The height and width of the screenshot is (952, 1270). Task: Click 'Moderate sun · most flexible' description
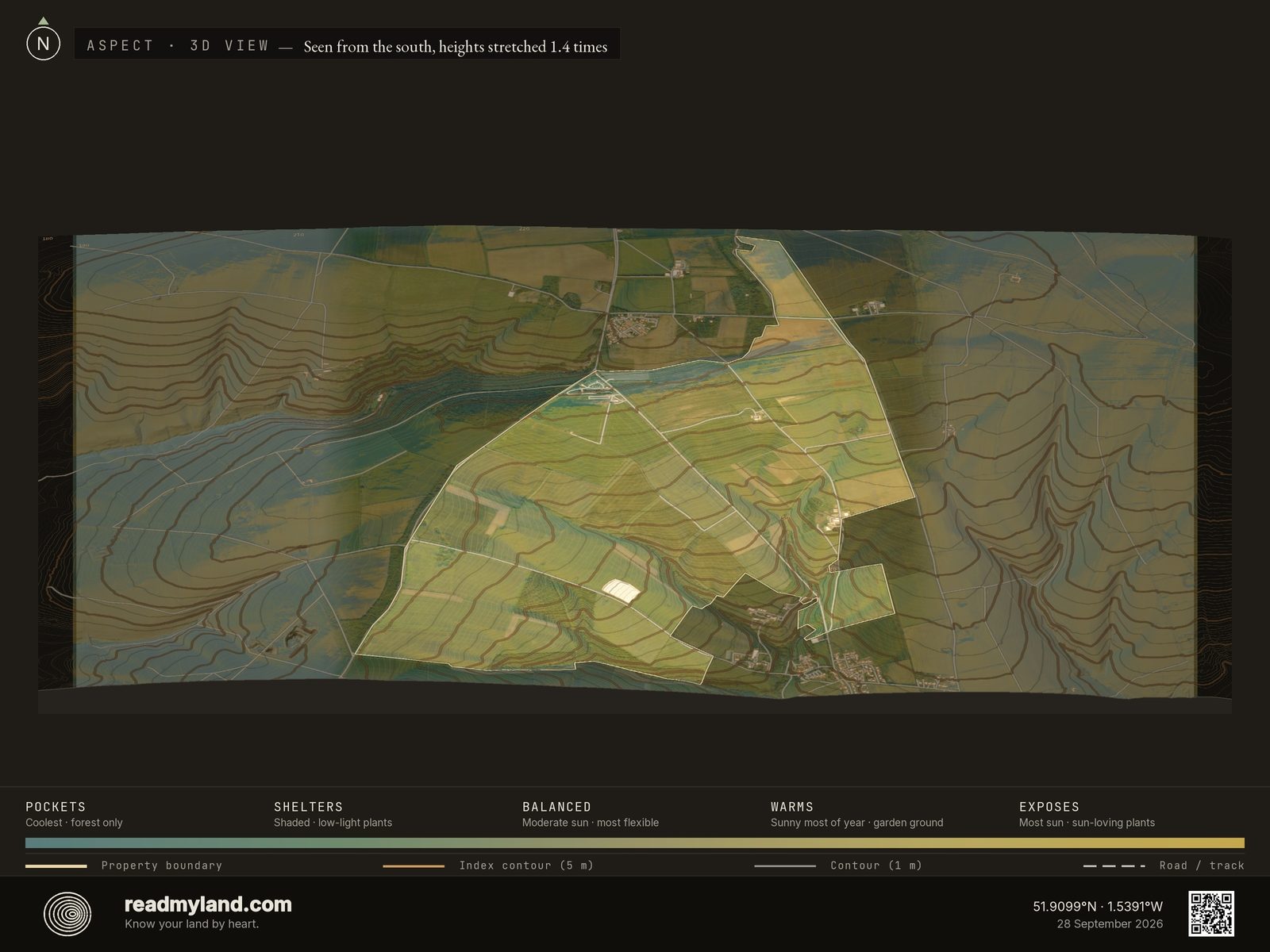click(x=591, y=823)
